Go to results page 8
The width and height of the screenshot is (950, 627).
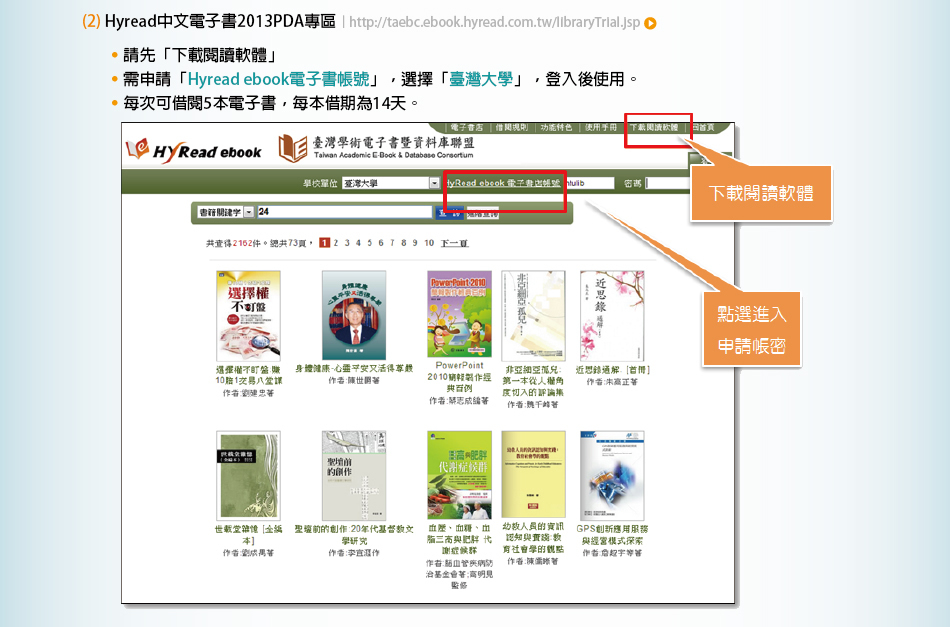click(x=404, y=243)
